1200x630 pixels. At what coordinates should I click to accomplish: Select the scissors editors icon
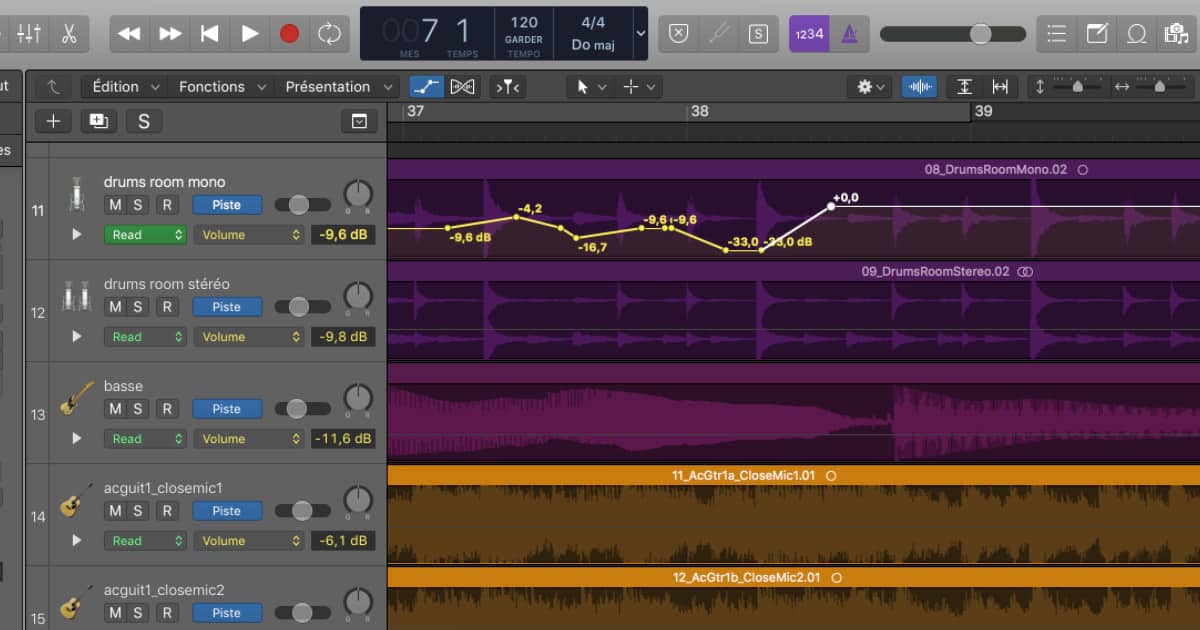pyautogui.click(x=69, y=33)
